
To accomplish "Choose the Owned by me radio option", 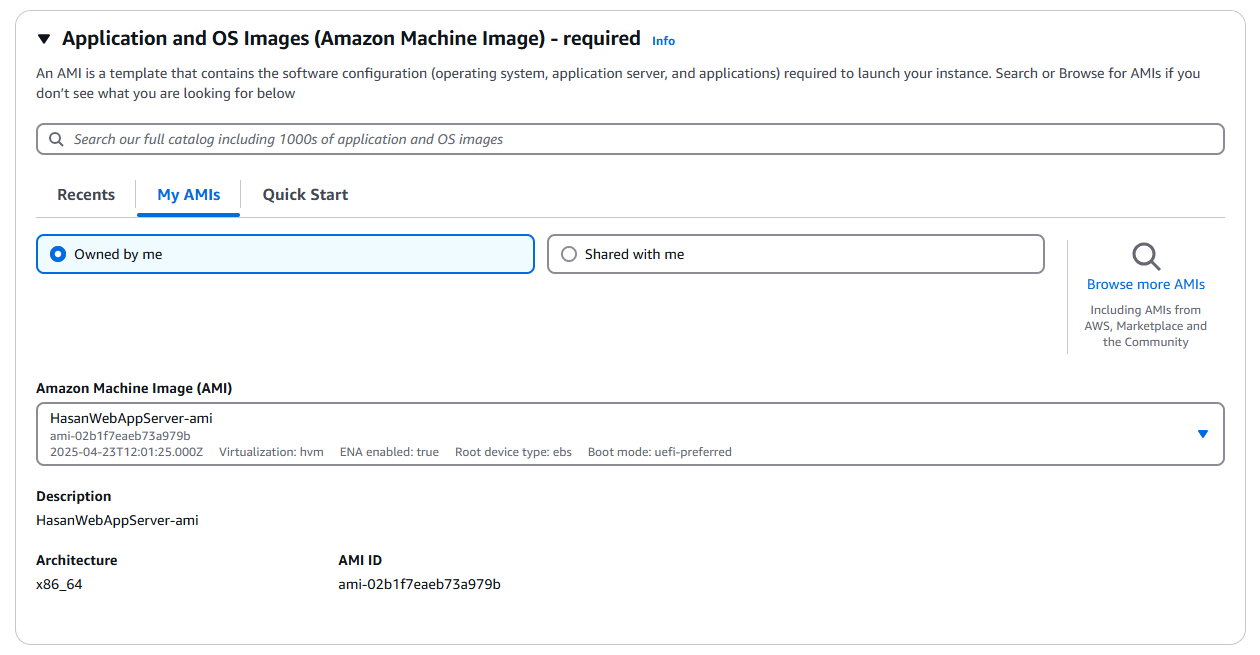I will point(285,254).
